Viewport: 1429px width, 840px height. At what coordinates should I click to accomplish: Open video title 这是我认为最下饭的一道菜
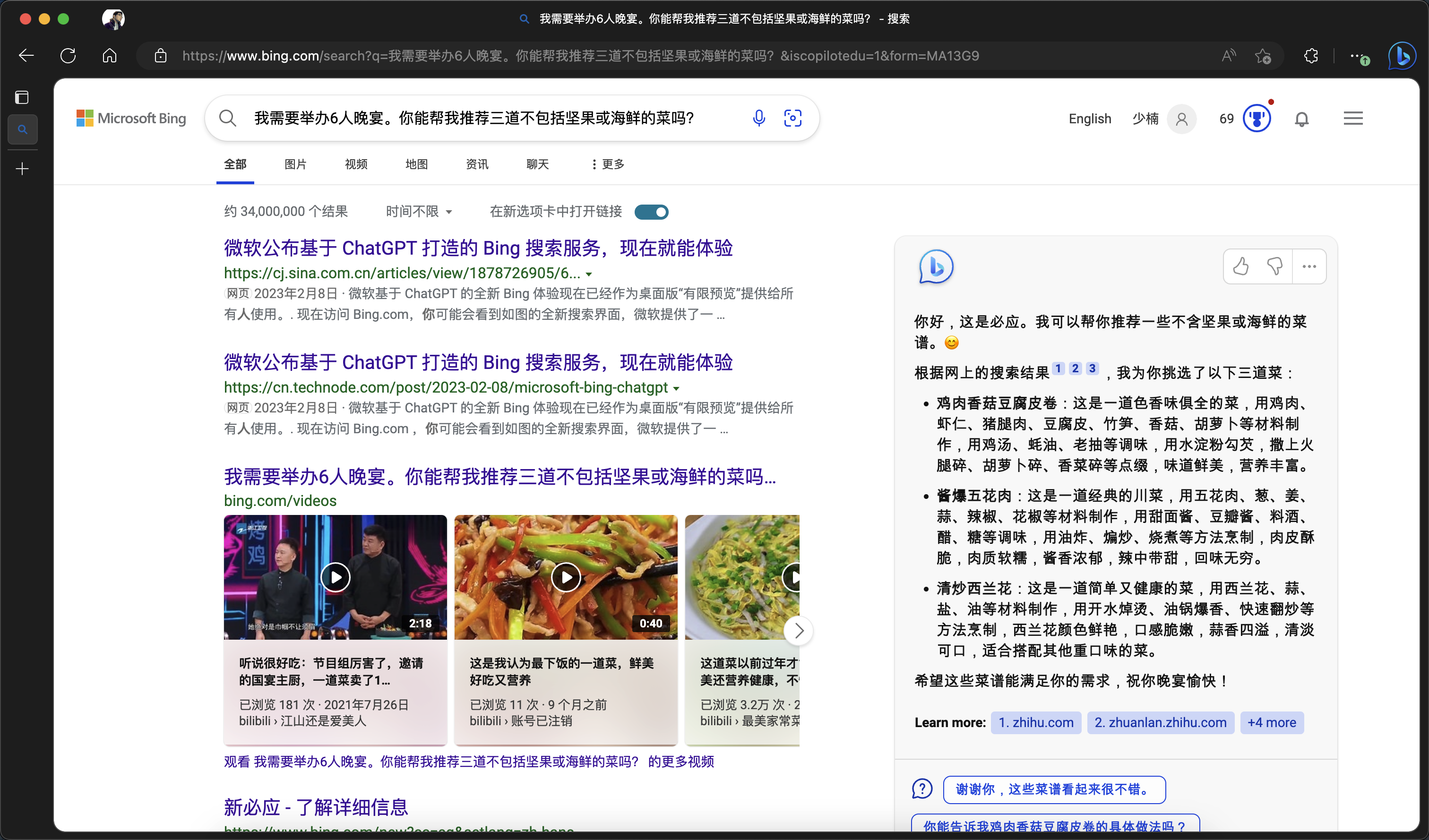(561, 672)
